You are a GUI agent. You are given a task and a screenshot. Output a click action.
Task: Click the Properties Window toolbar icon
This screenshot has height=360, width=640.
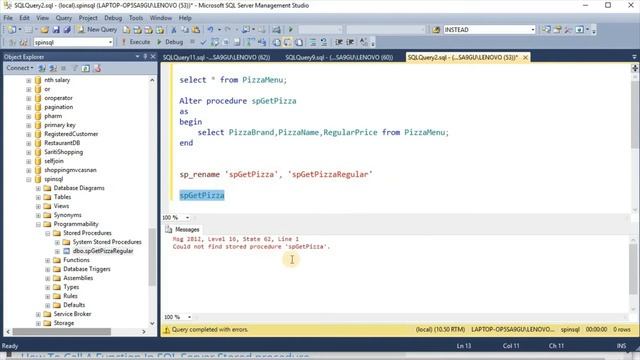coord(557,30)
